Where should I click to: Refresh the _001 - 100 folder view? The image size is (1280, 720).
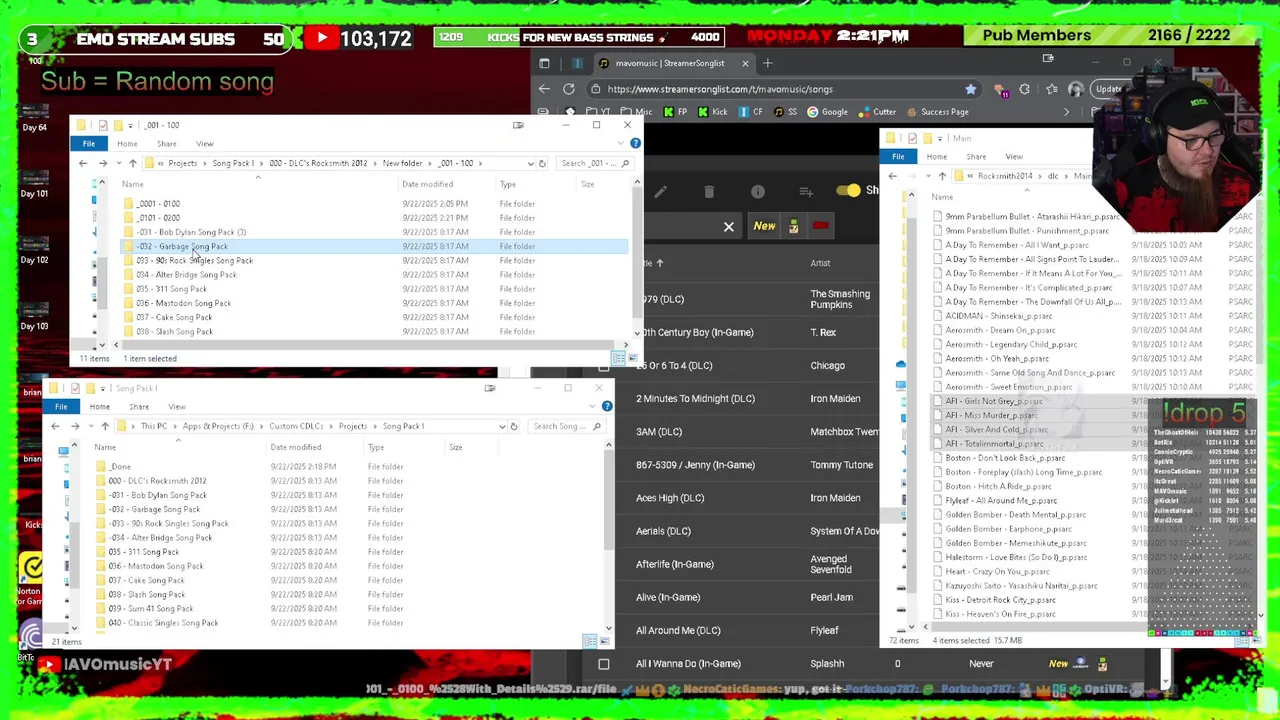click(542, 163)
